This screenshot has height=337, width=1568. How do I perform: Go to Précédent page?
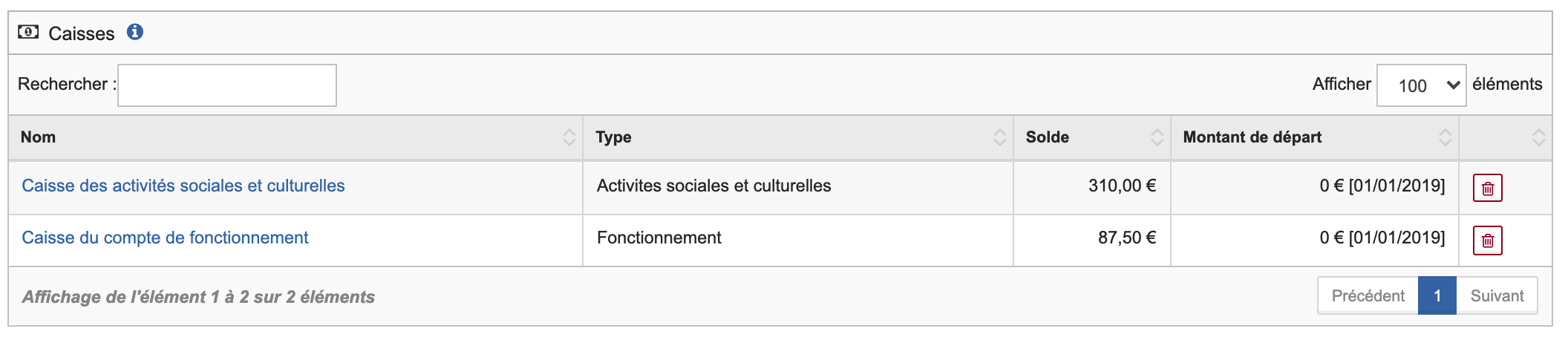click(1368, 295)
